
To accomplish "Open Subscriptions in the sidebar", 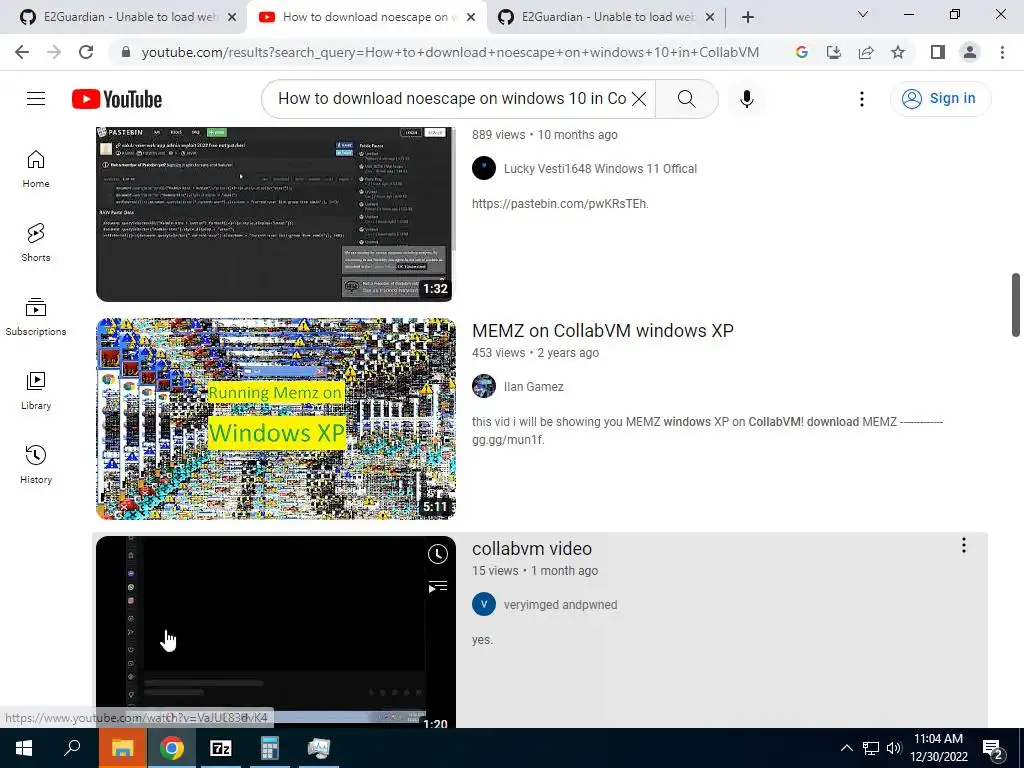I will 36,317.
